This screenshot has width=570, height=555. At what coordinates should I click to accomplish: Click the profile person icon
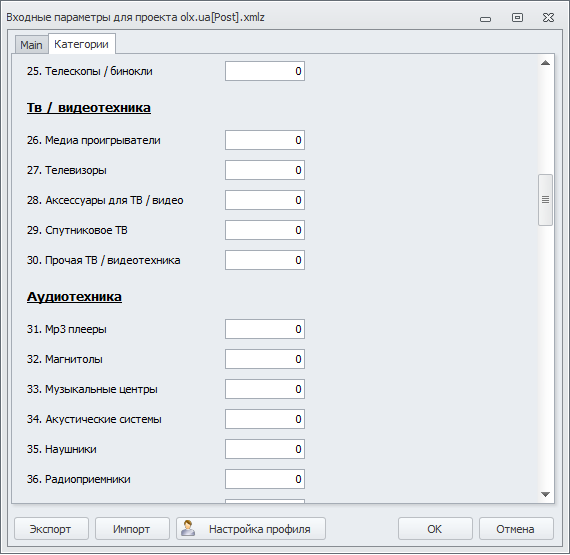(x=188, y=528)
